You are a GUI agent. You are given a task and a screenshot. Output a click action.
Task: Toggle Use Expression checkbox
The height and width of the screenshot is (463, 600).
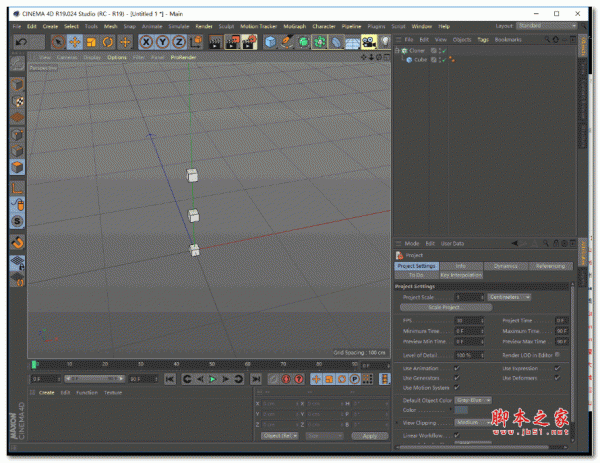pyautogui.click(x=557, y=368)
